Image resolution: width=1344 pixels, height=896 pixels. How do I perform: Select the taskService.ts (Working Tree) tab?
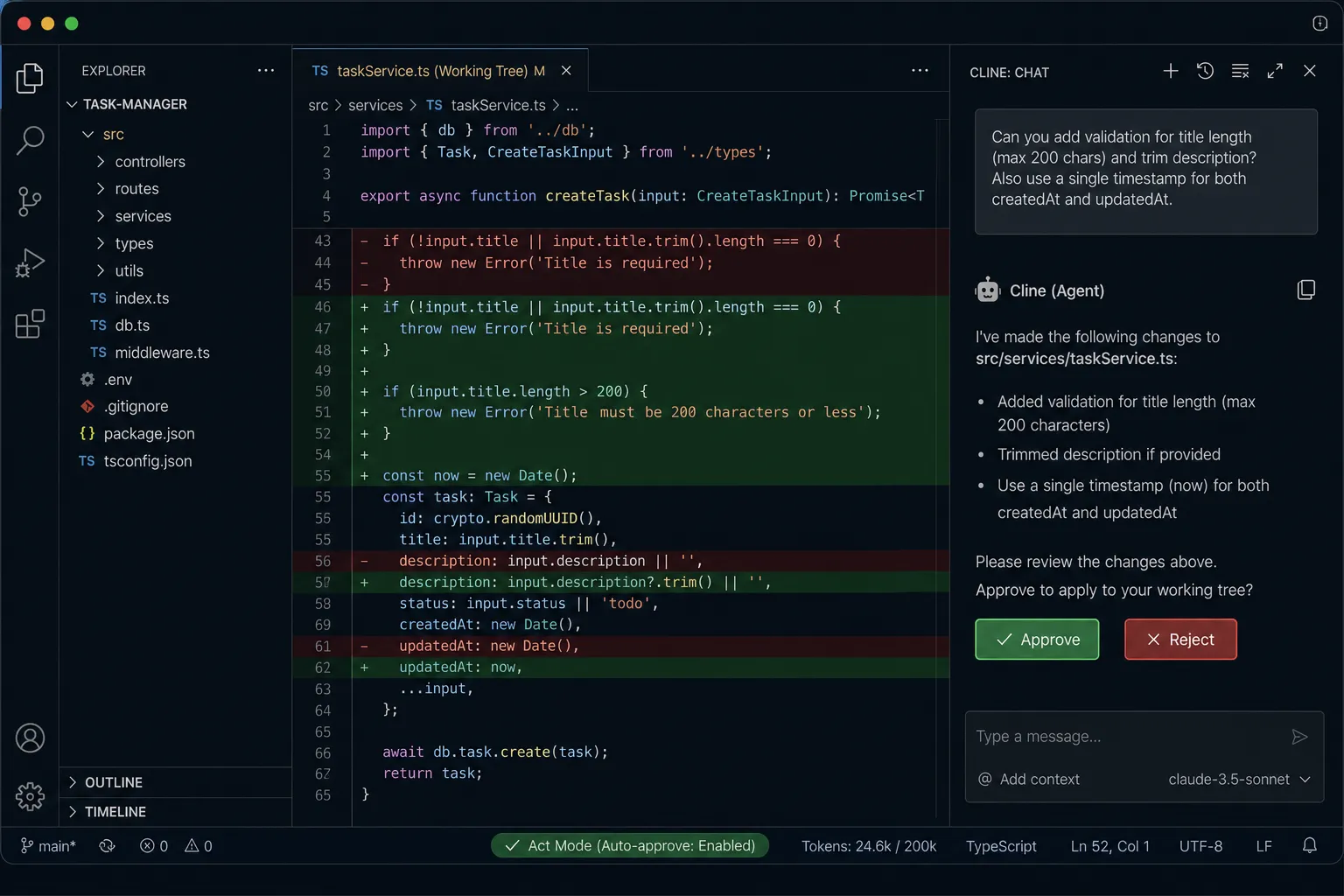pos(440,71)
